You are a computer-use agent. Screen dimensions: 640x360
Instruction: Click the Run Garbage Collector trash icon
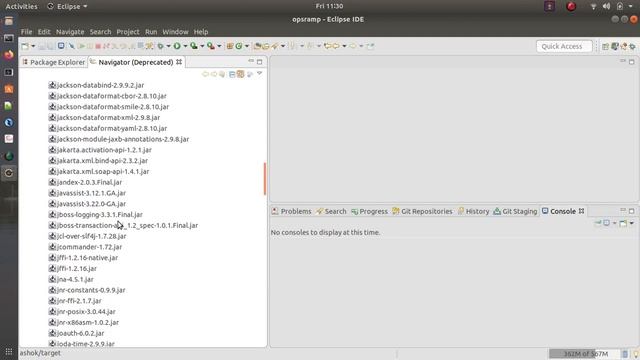(x=625, y=353)
